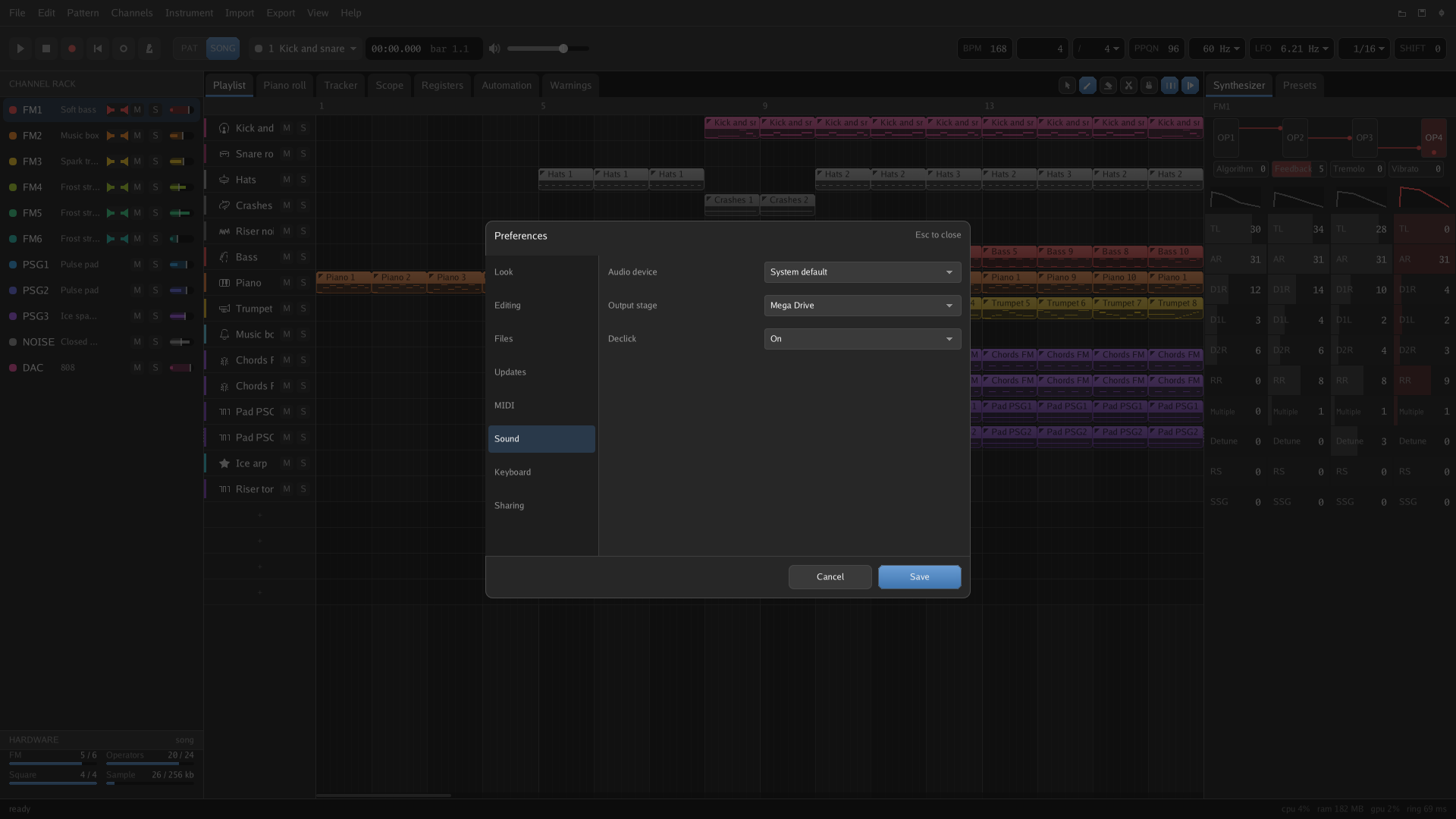Viewport: 1456px width, 819px height.
Task: Click the keyboard icon on Piano track
Action: pyautogui.click(x=224, y=283)
